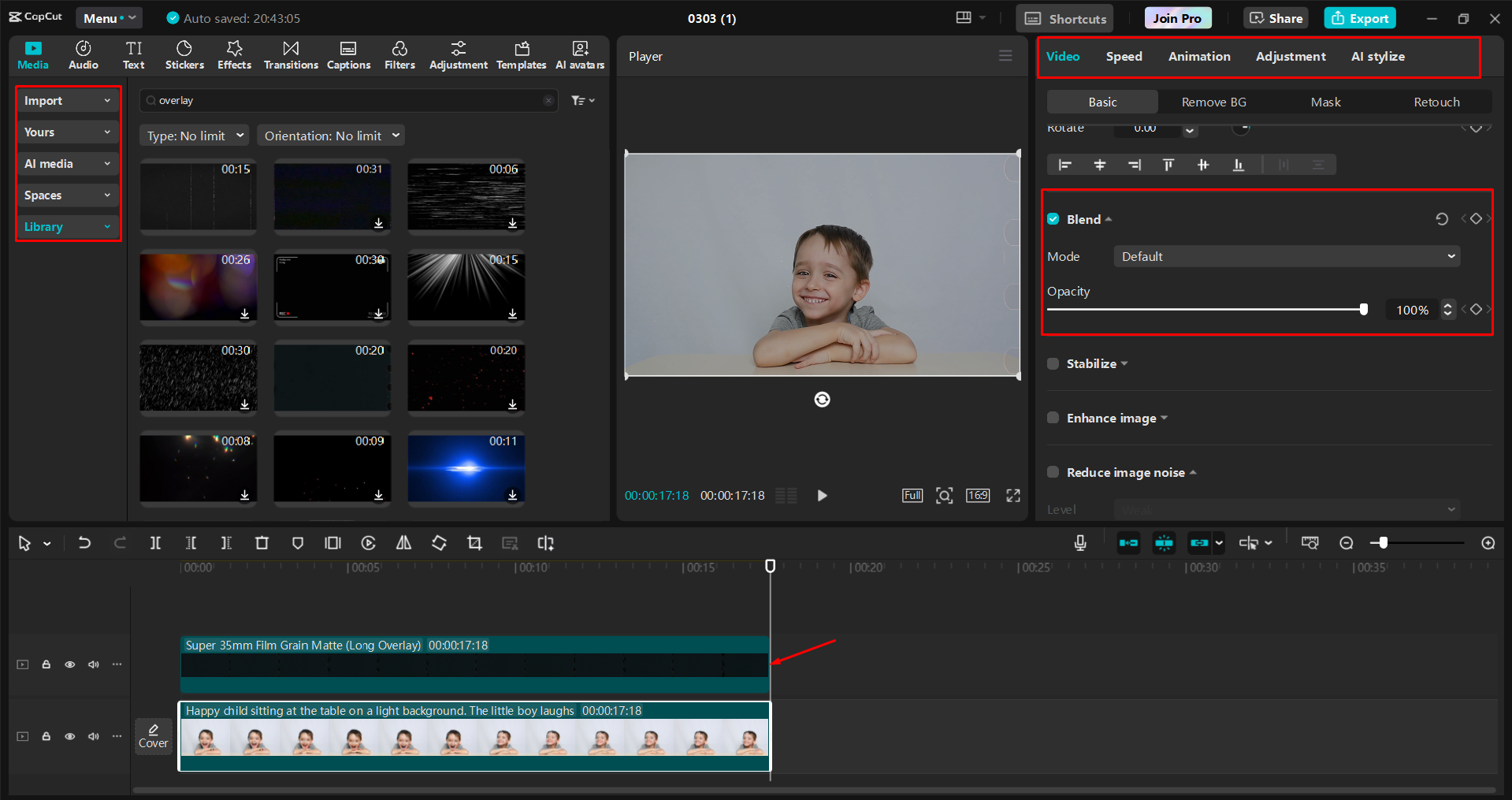Click the Delete clip icon in timeline toolbar
The image size is (1512, 800).
point(262,542)
